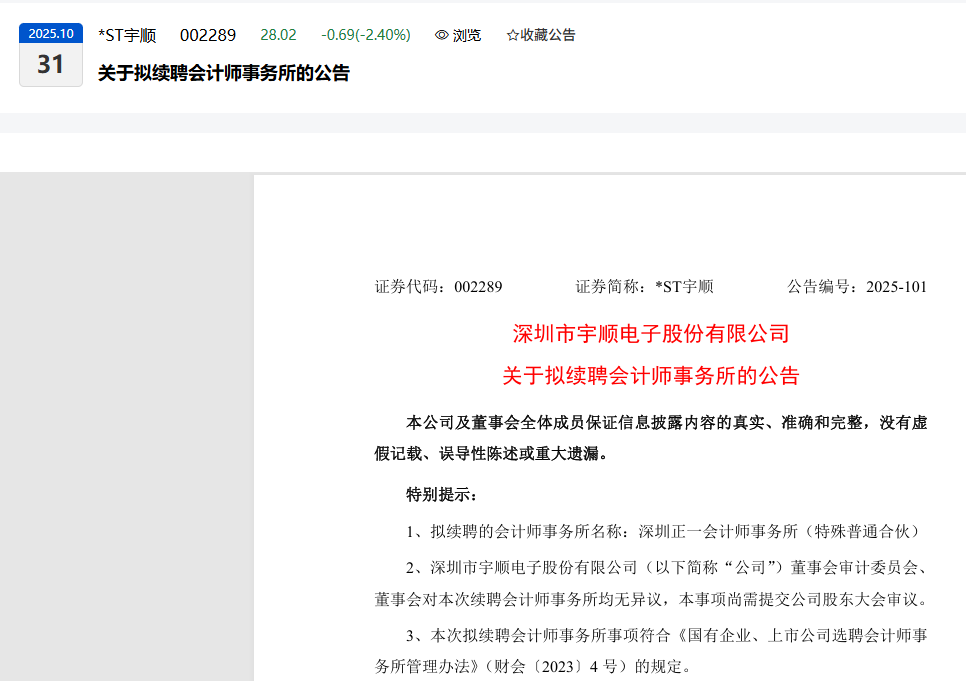The height and width of the screenshot is (681, 966).
Task: Click the line 假记载、误导性陈述或重大遗漏
Action: [x=492, y=454]
